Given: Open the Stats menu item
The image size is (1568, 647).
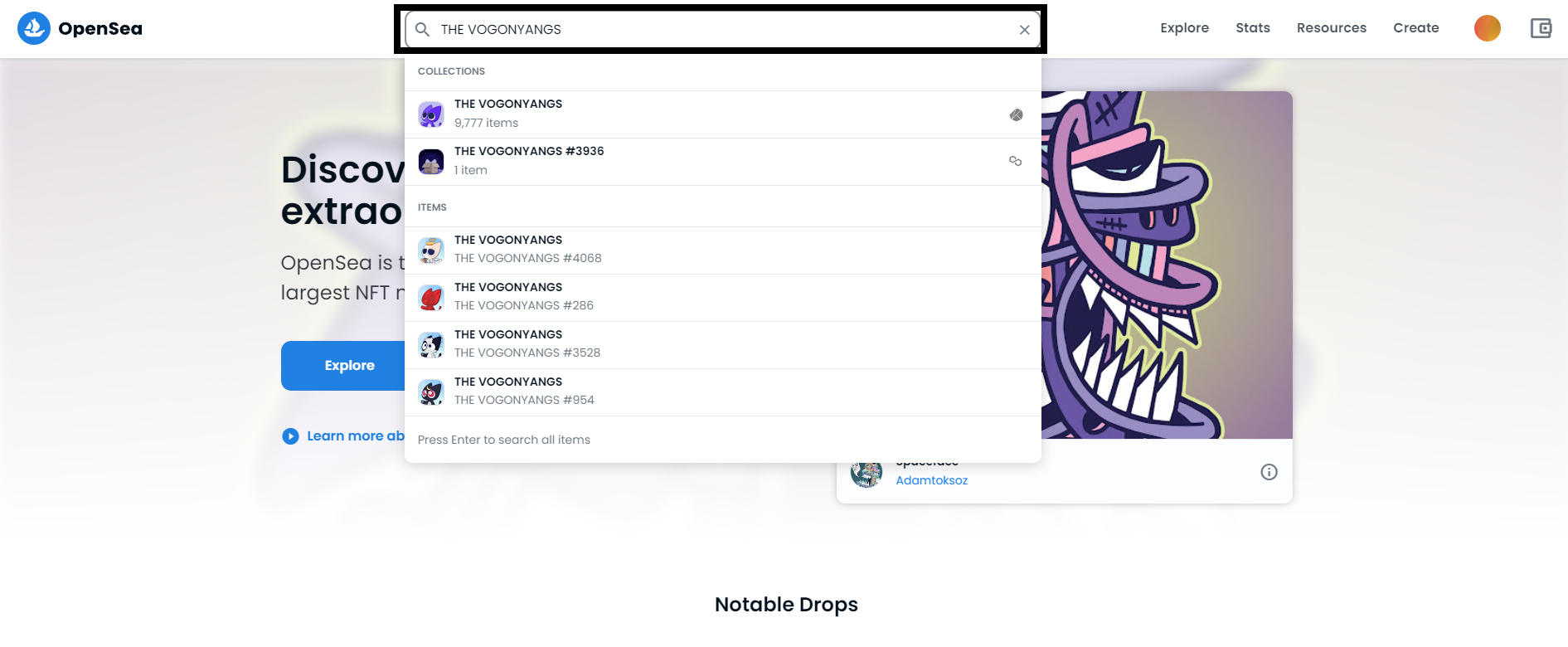Looking at the screenshot, I should (x=1253, y=28).
